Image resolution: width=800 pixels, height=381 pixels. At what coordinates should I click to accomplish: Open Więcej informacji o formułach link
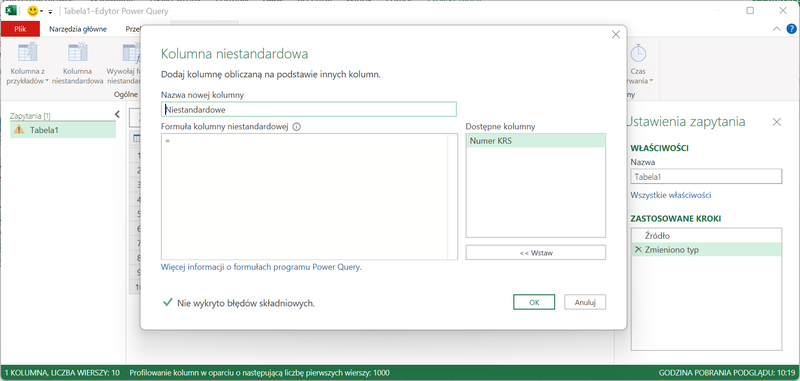tap(261, 267)
